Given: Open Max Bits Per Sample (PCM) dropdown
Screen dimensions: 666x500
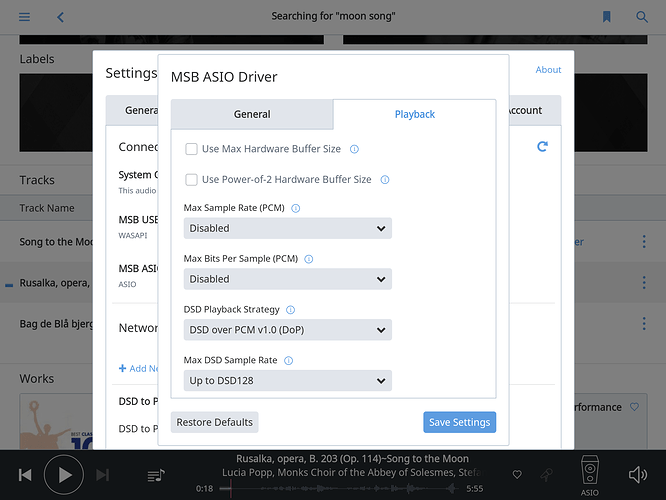Looking at the screenshot, I should pos(288,279).
